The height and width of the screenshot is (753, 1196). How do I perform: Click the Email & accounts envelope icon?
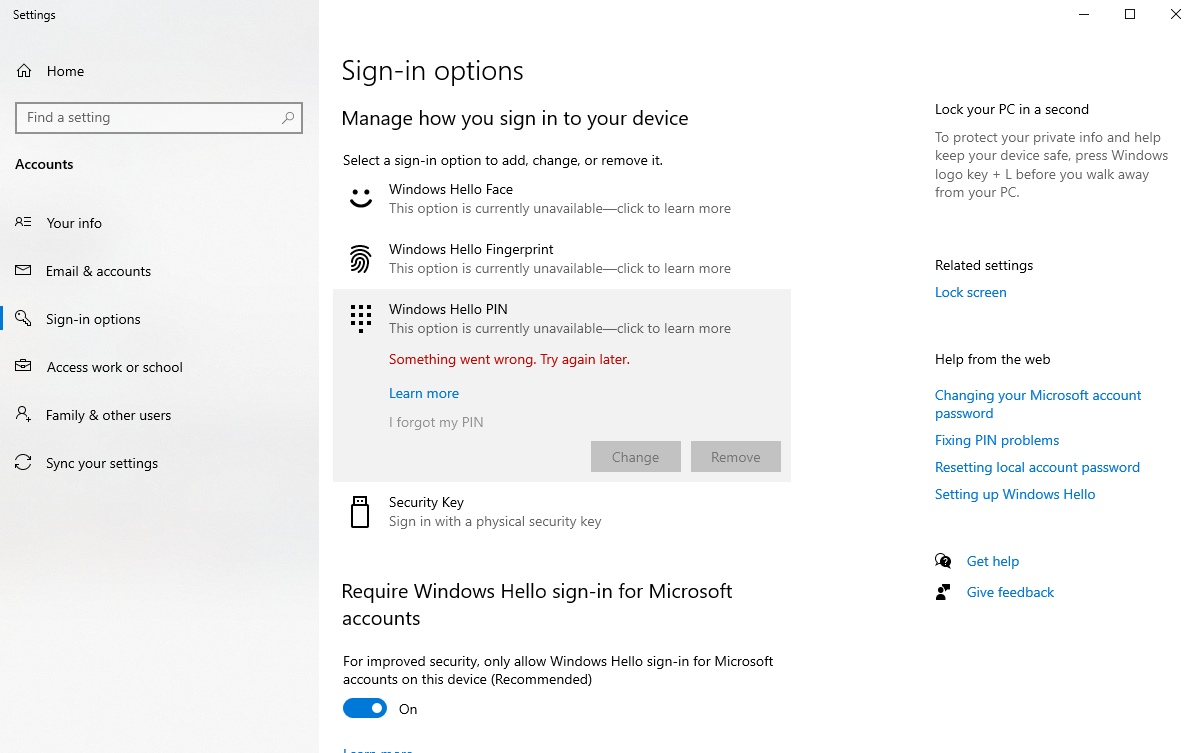click(x=23, y=270)
